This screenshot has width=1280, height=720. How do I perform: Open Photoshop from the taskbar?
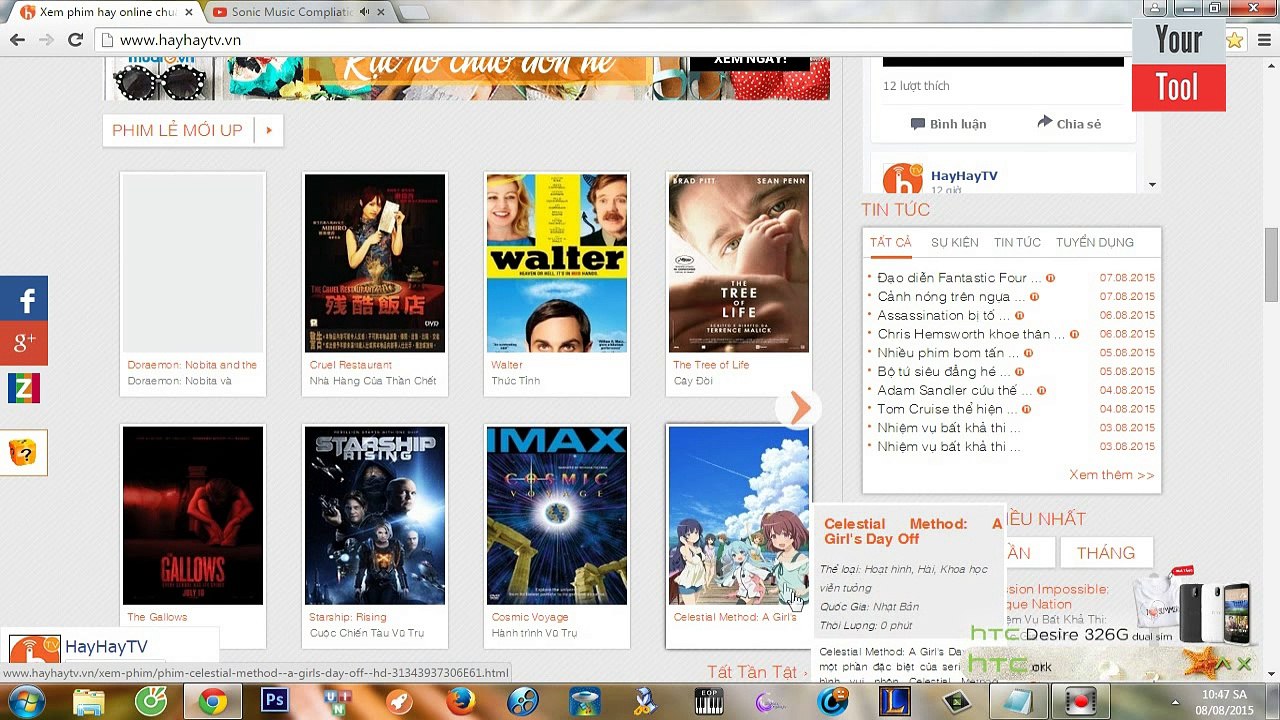[x=274, y=701]
